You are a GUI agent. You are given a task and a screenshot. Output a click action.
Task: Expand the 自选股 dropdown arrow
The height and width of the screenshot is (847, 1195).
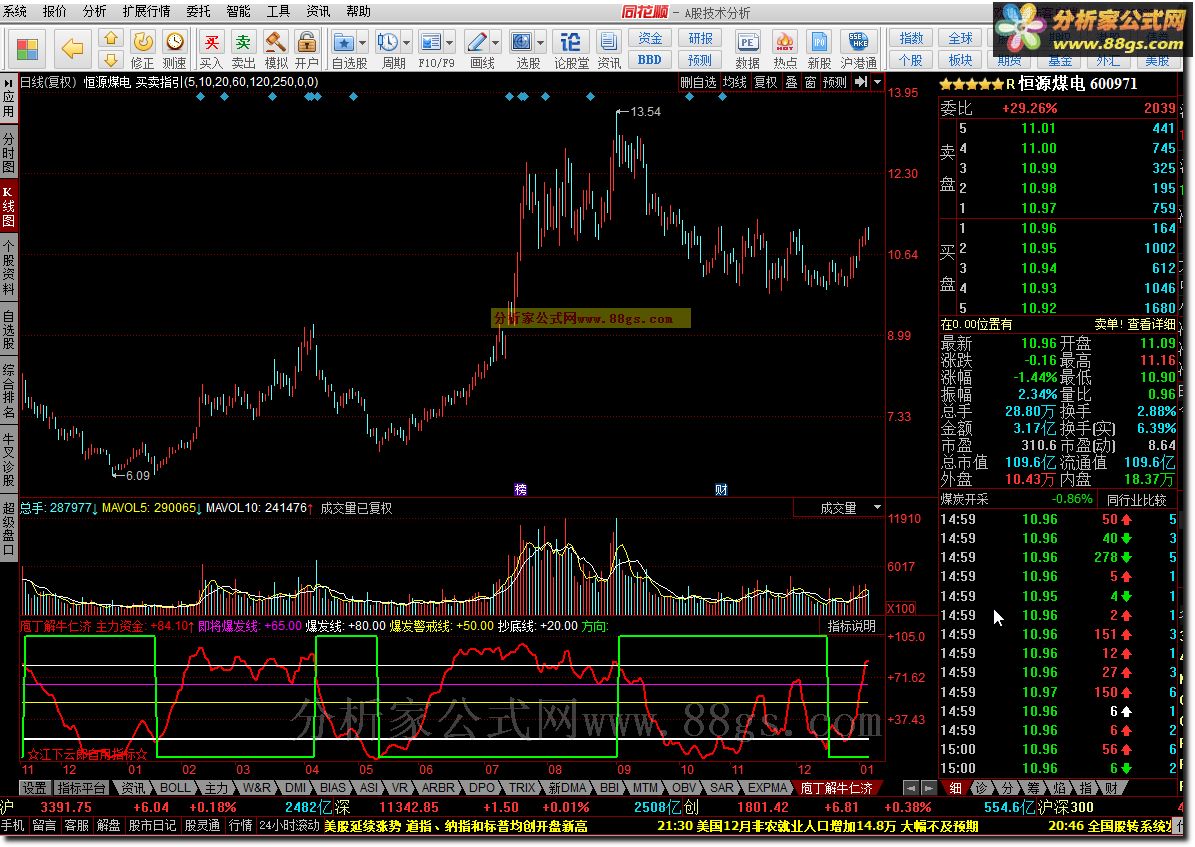tap(363, 43)
